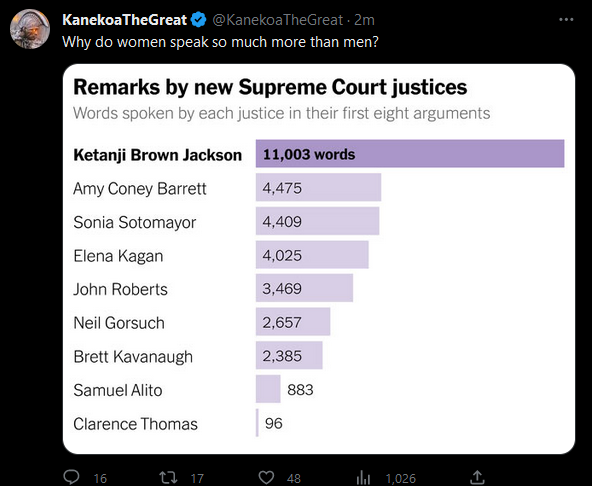Select the tweet text about women speaking
The image size is (592, 486).
220,42
